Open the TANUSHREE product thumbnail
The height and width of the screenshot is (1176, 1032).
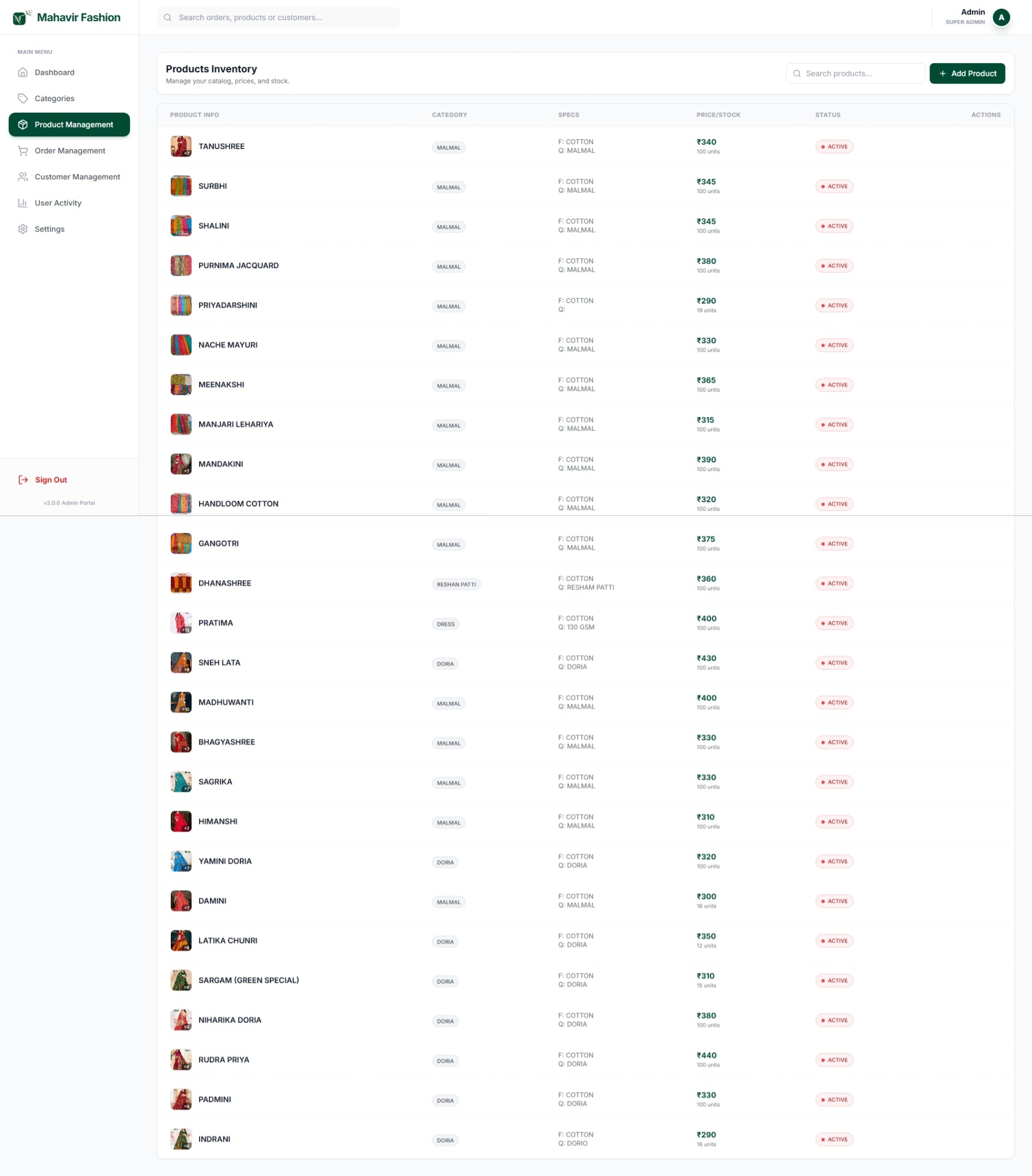coord(181,147)
